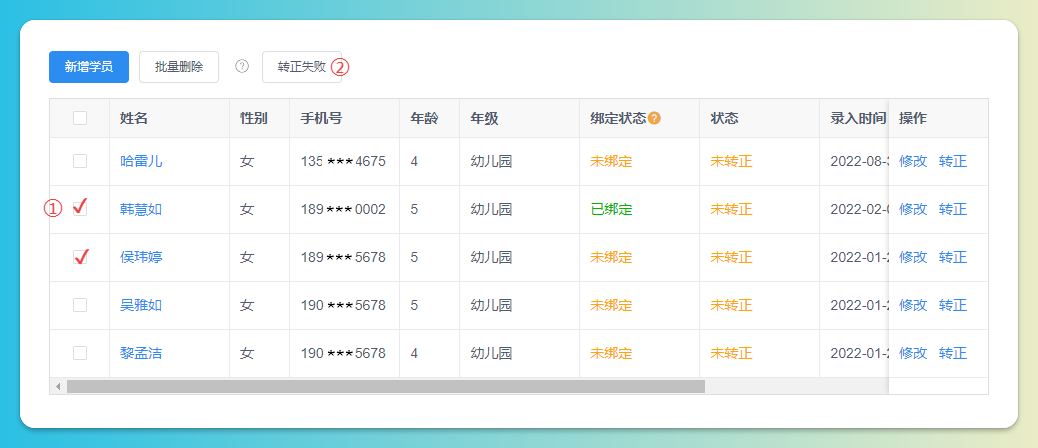Click 修改 for 黎孟洁
1038x448 pixels.
(x=913, y=353)
